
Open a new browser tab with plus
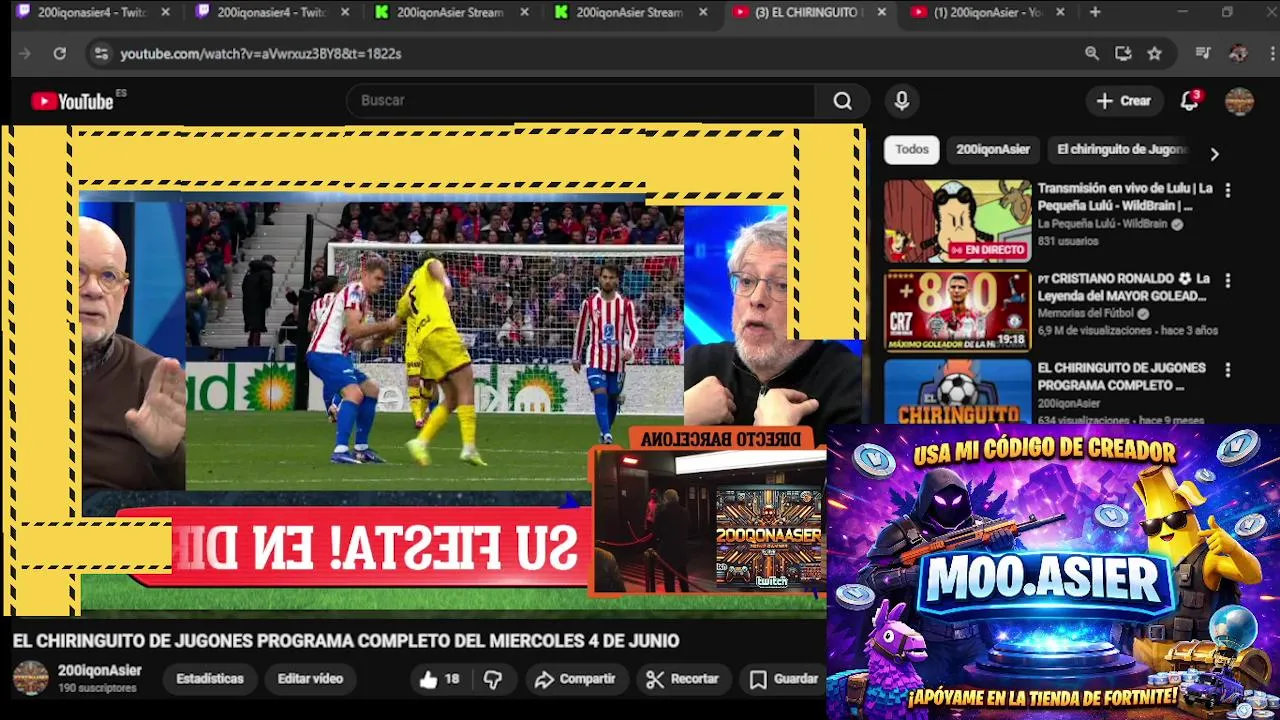coord(1095,12)
